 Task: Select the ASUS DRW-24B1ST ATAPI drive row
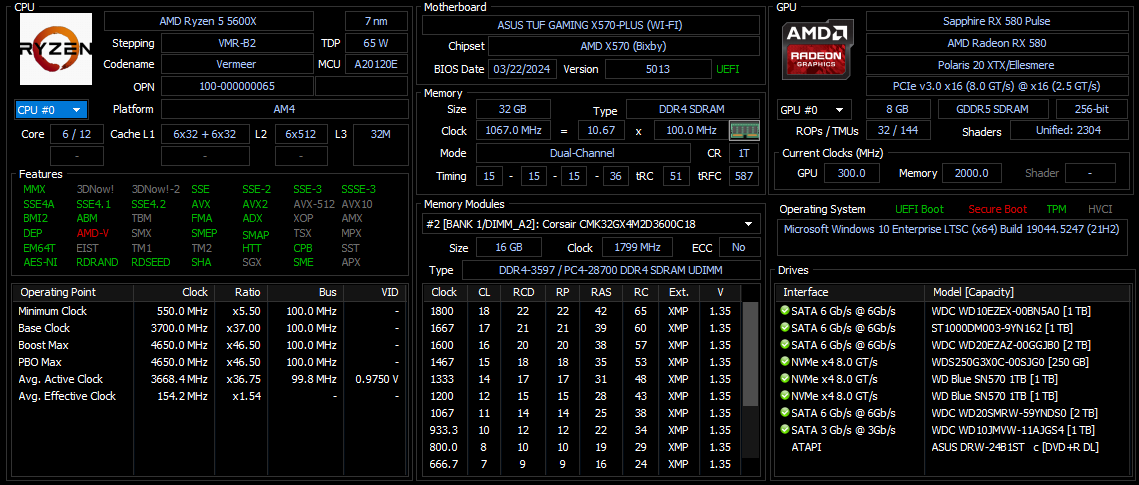(x=952, y=447)
